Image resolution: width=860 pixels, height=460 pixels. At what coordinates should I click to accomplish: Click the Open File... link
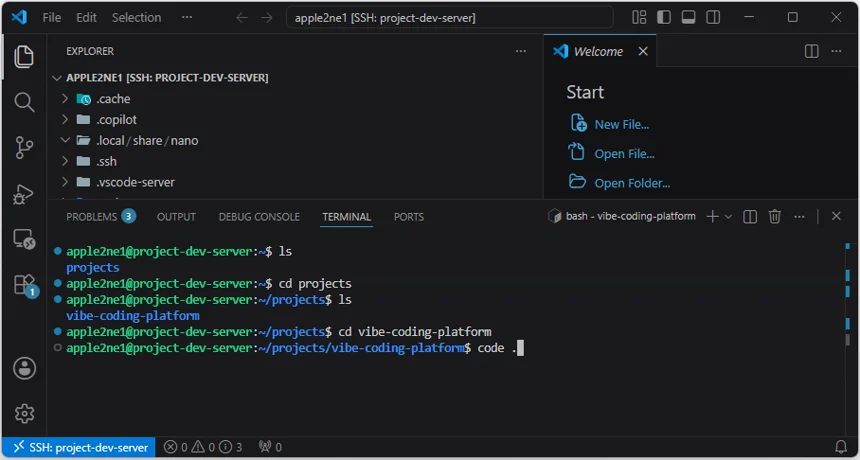624,154
